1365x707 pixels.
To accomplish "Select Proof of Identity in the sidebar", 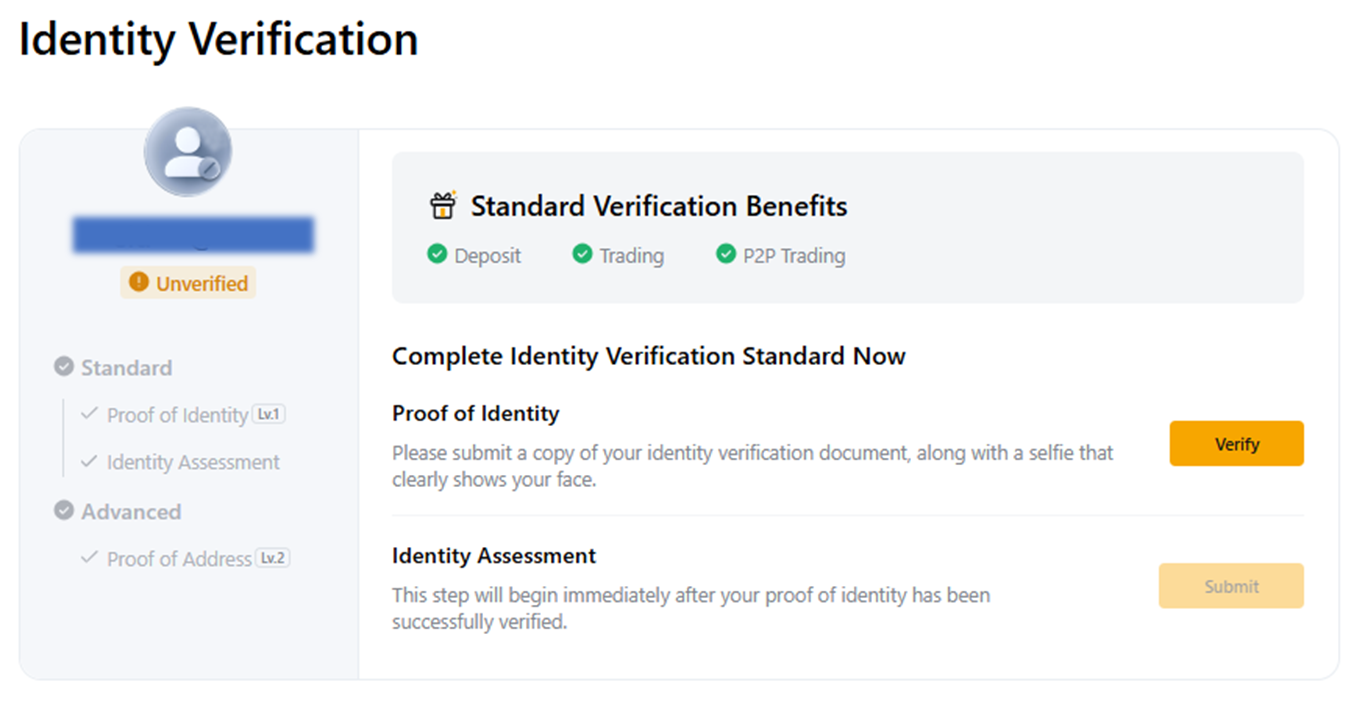I will [177, 415].
